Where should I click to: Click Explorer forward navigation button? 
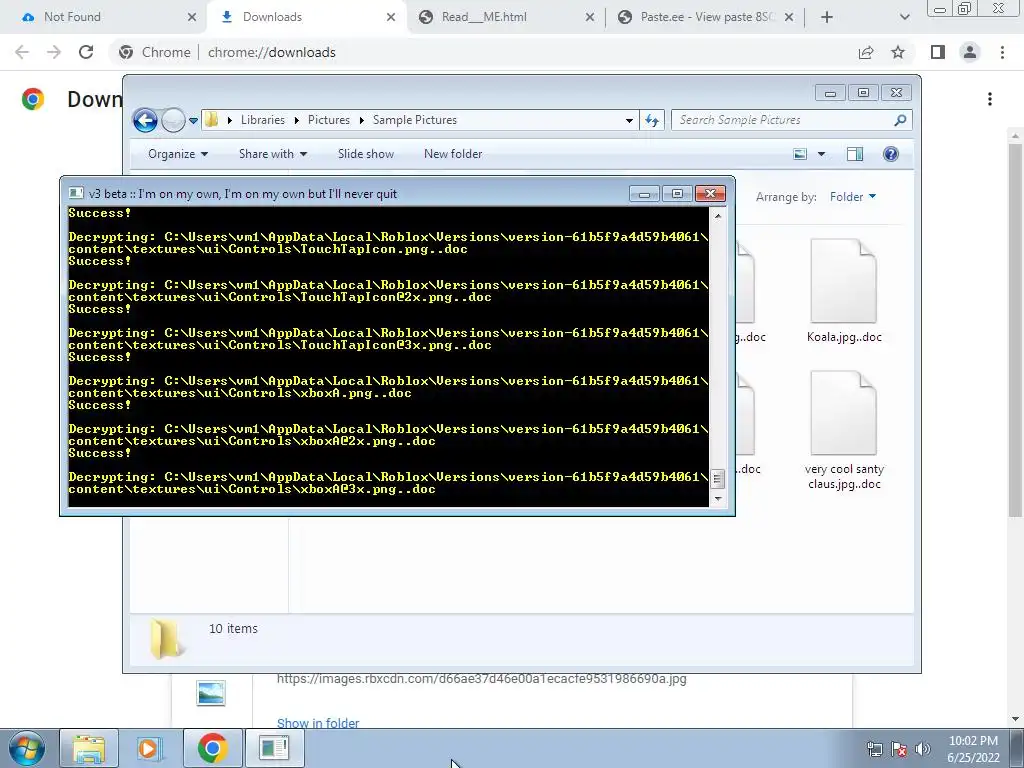point(173,120)
